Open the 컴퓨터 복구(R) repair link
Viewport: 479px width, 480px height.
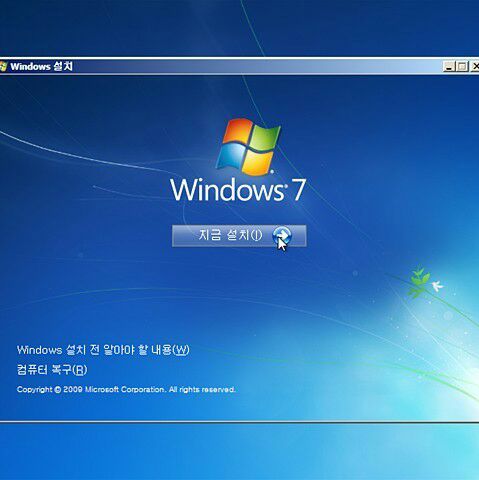[x=52, y=370]
